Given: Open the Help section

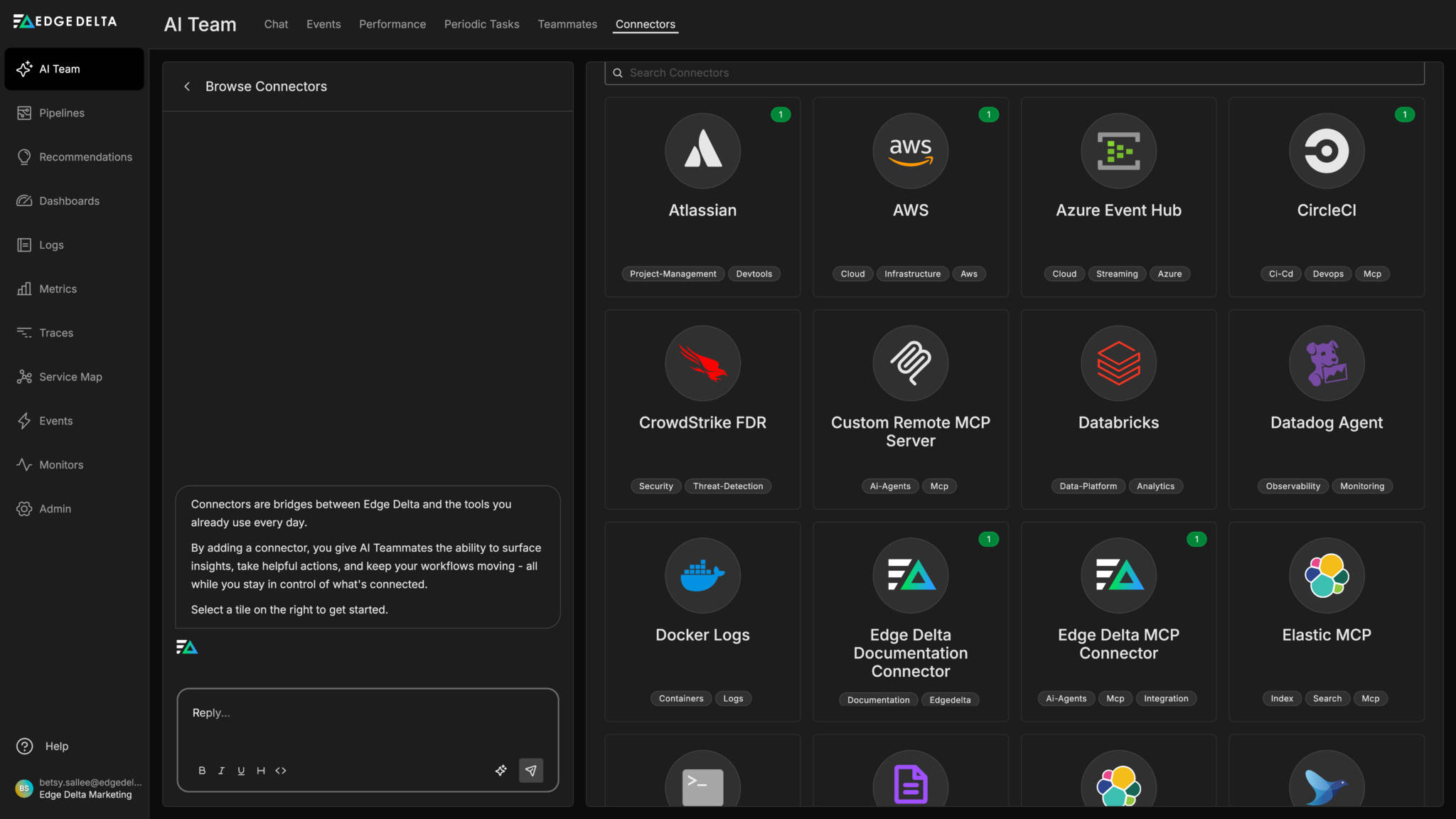Looking at the screenshot, I should [x=55, y=746].
